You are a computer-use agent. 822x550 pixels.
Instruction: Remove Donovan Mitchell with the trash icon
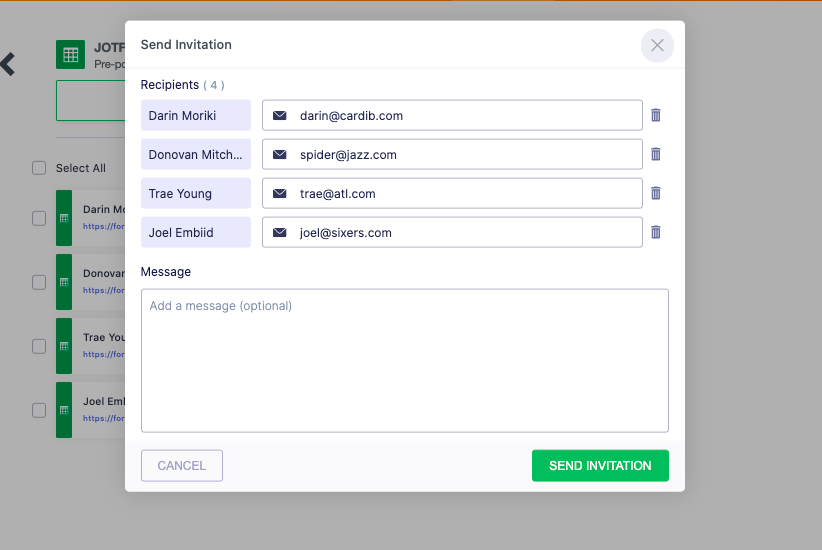coord(656,154)
